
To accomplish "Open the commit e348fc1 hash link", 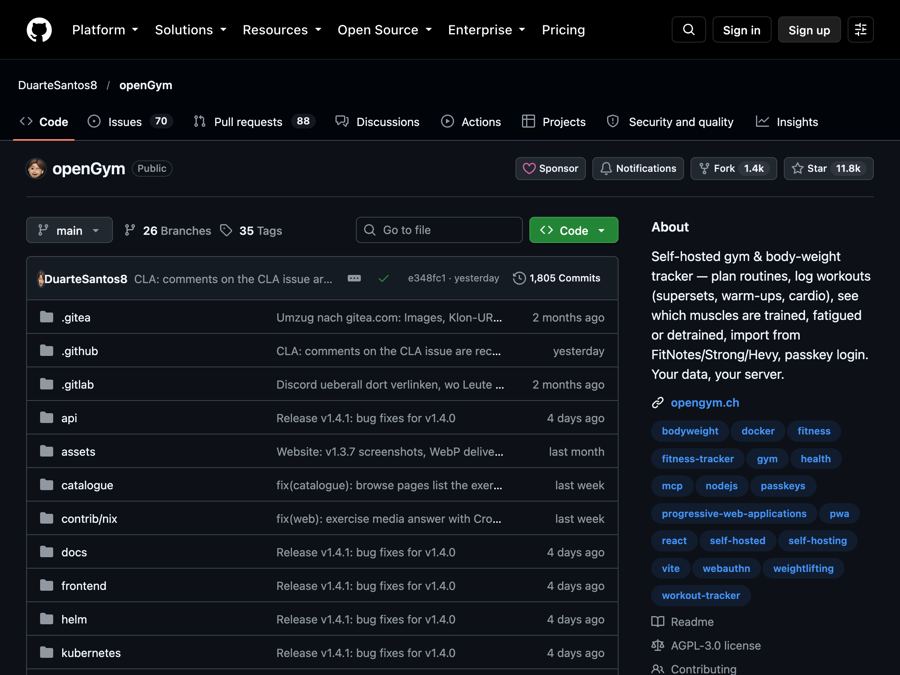I will point(426,278).
